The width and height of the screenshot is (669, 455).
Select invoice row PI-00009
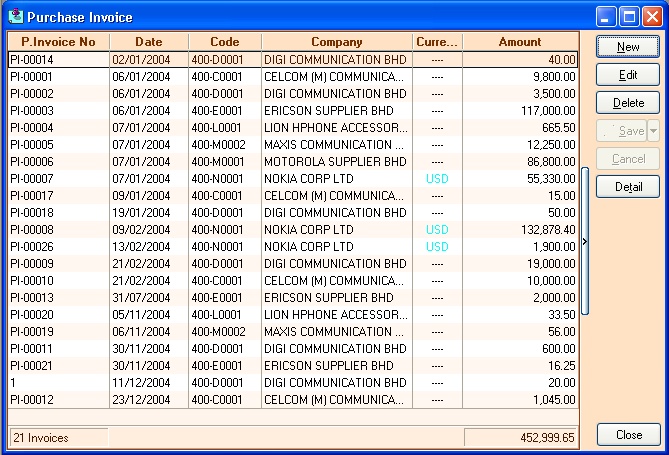(x=293, y=264)
